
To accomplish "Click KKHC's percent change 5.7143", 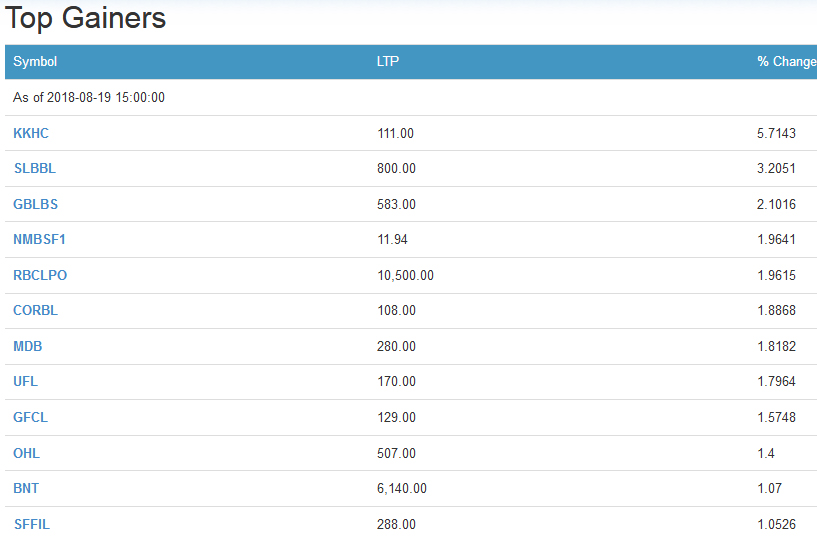I will [x=777, y=133].
